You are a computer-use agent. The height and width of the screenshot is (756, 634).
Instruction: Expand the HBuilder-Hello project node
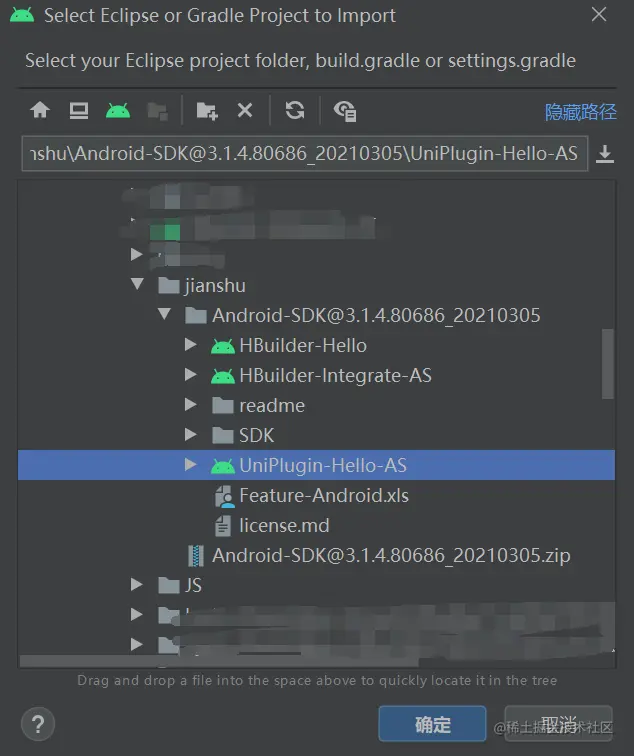pyautogui.click(x=191, y=345)
